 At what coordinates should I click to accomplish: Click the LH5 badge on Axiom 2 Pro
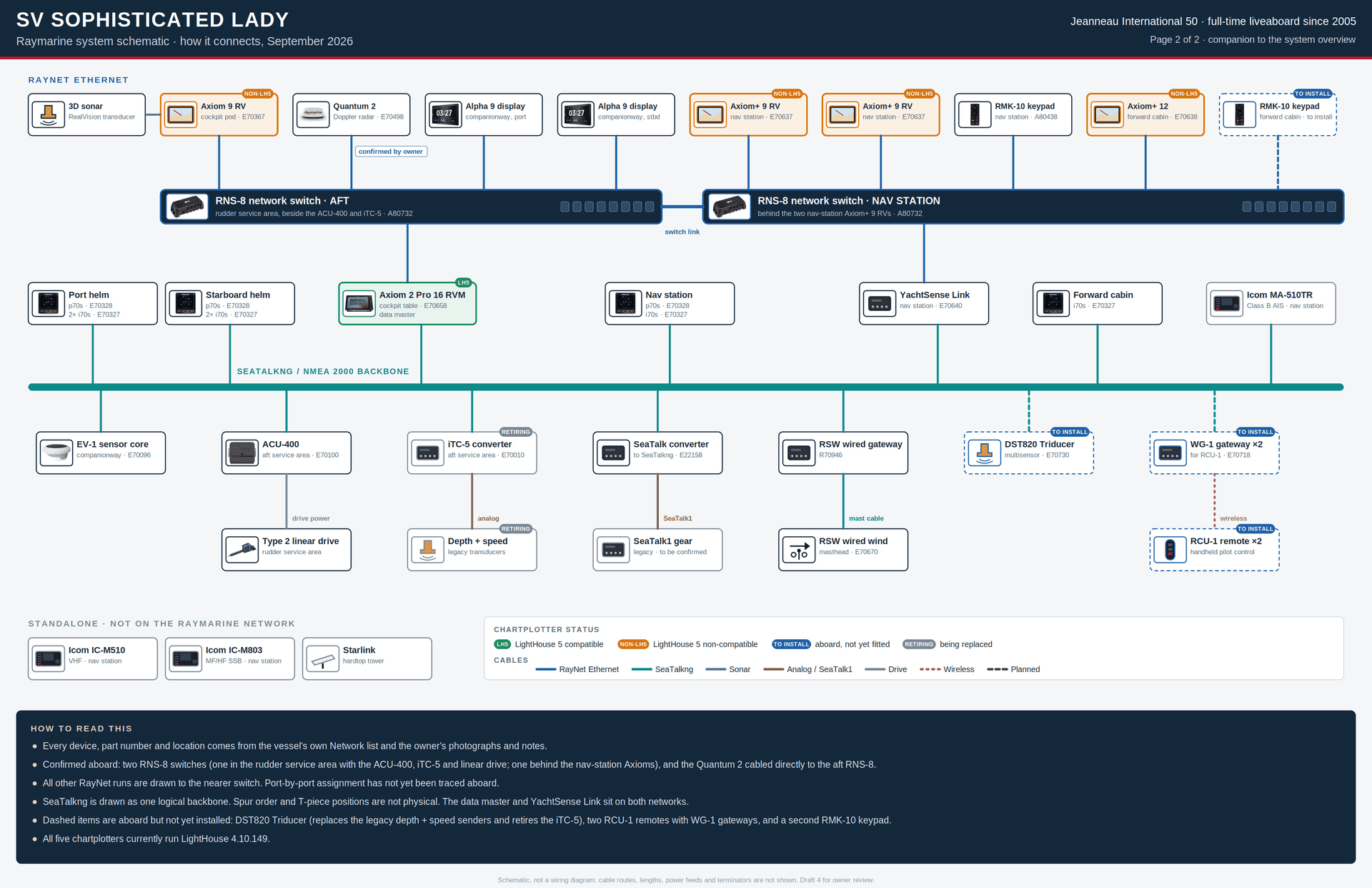463,282
